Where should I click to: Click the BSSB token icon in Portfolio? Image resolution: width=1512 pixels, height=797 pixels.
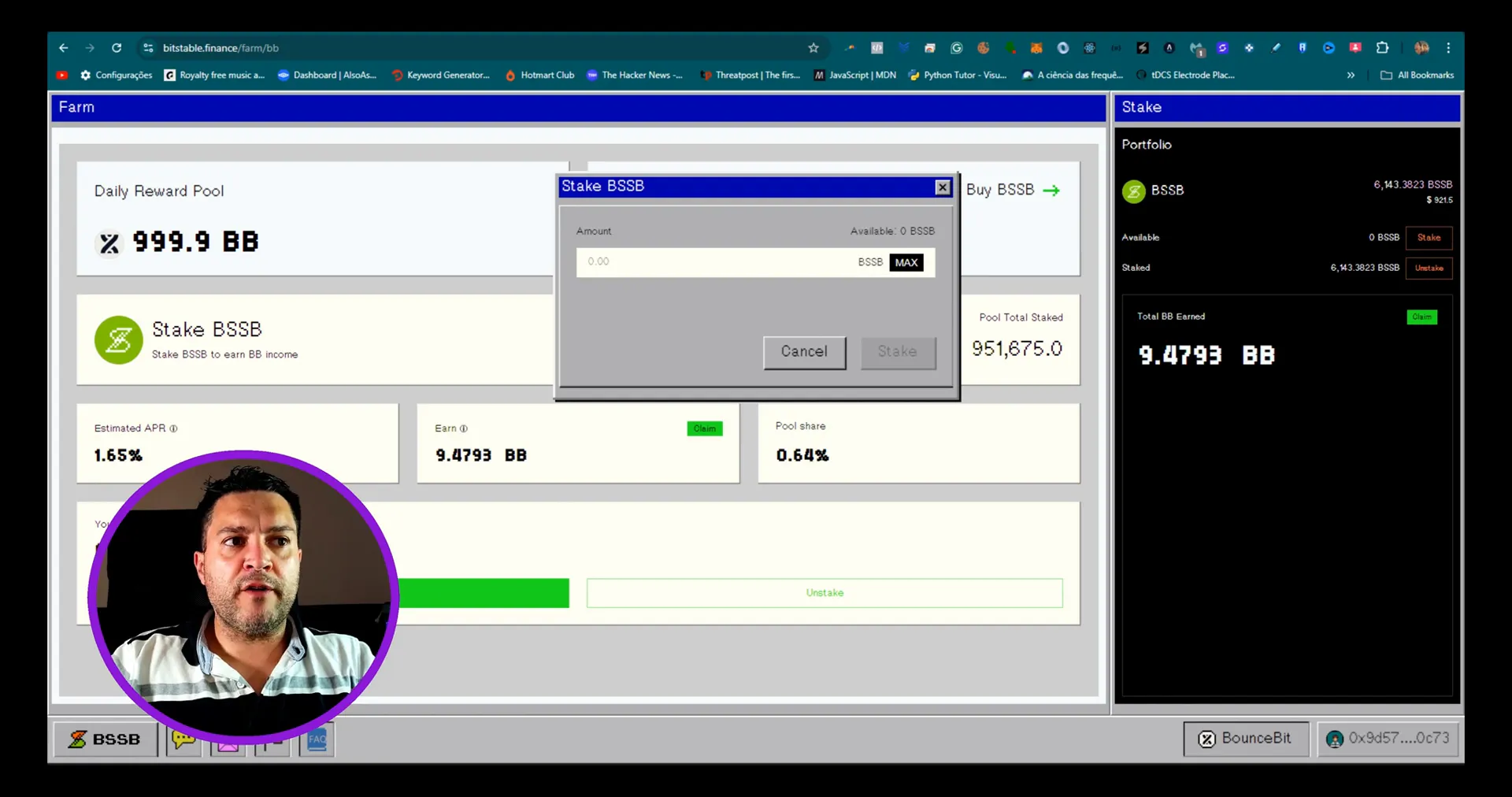[x=1133, y=191]
